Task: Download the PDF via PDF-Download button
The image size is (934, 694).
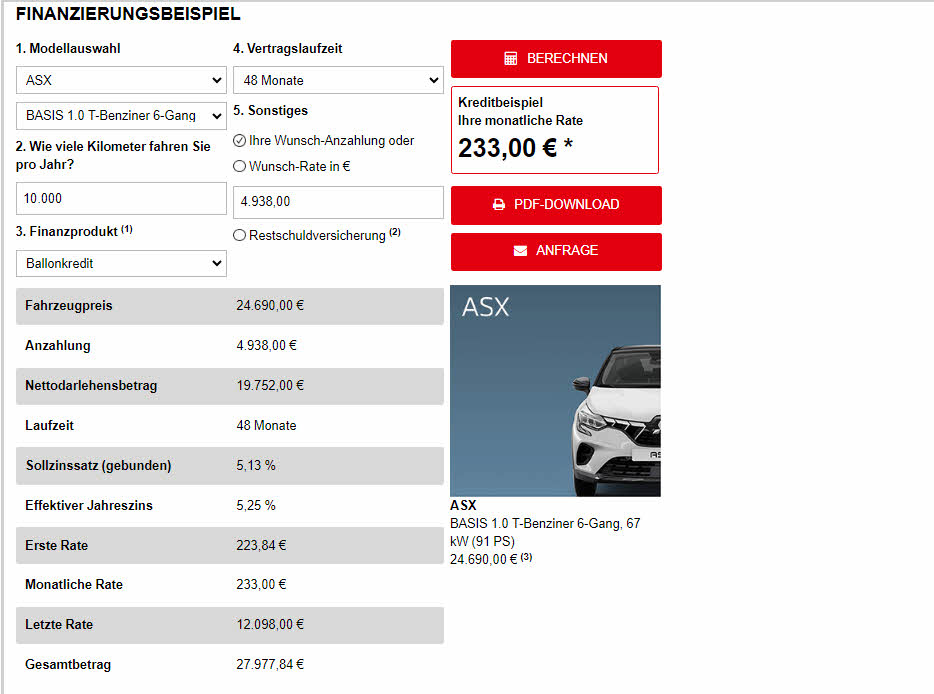Action: (556, 205)
